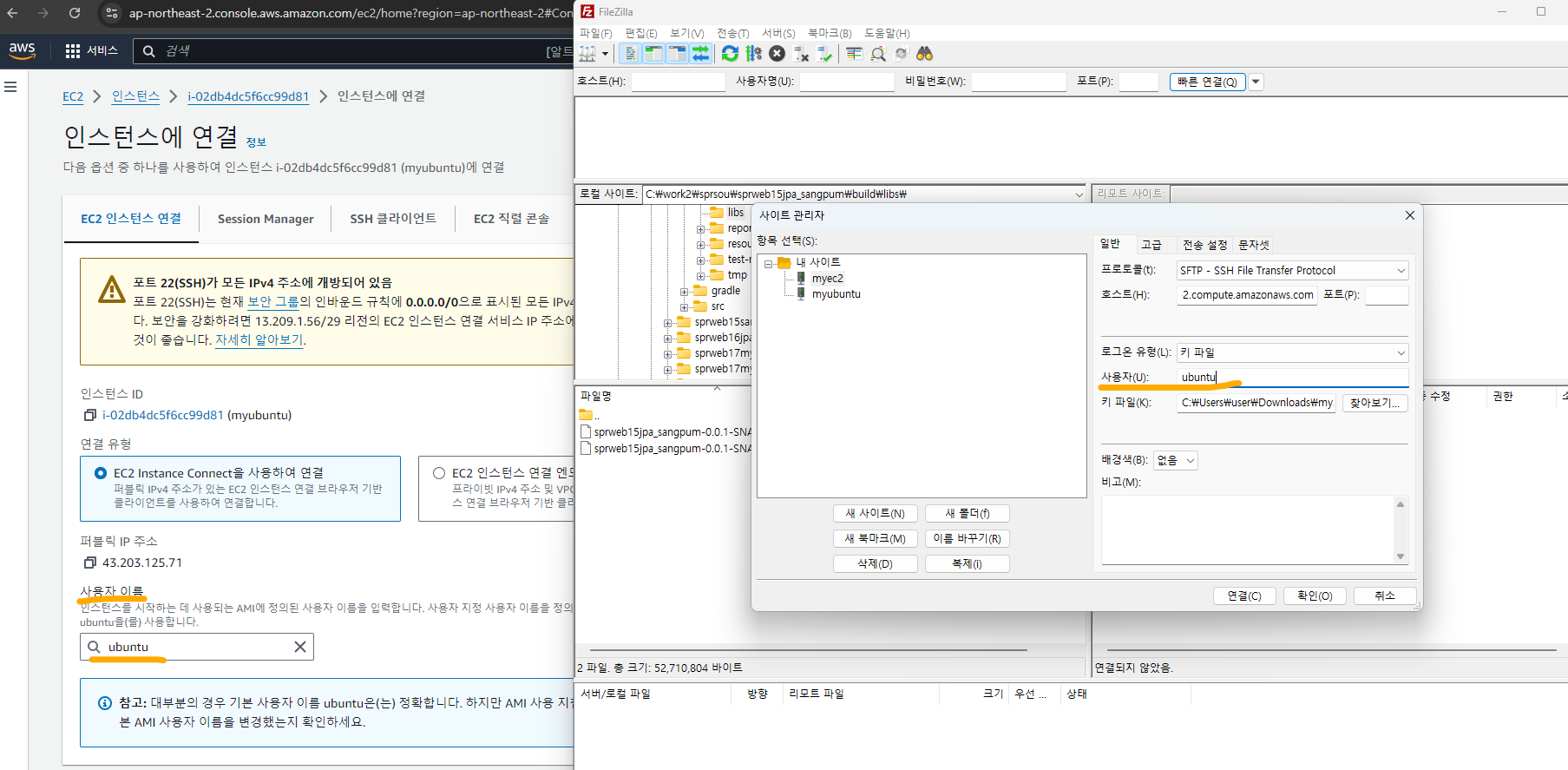Open the Transfer menu in FileZilla

[x=733, y=33]
